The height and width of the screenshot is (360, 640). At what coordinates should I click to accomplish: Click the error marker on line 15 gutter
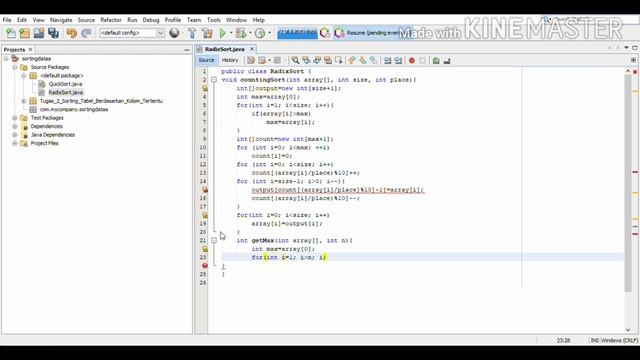point(205,190)
